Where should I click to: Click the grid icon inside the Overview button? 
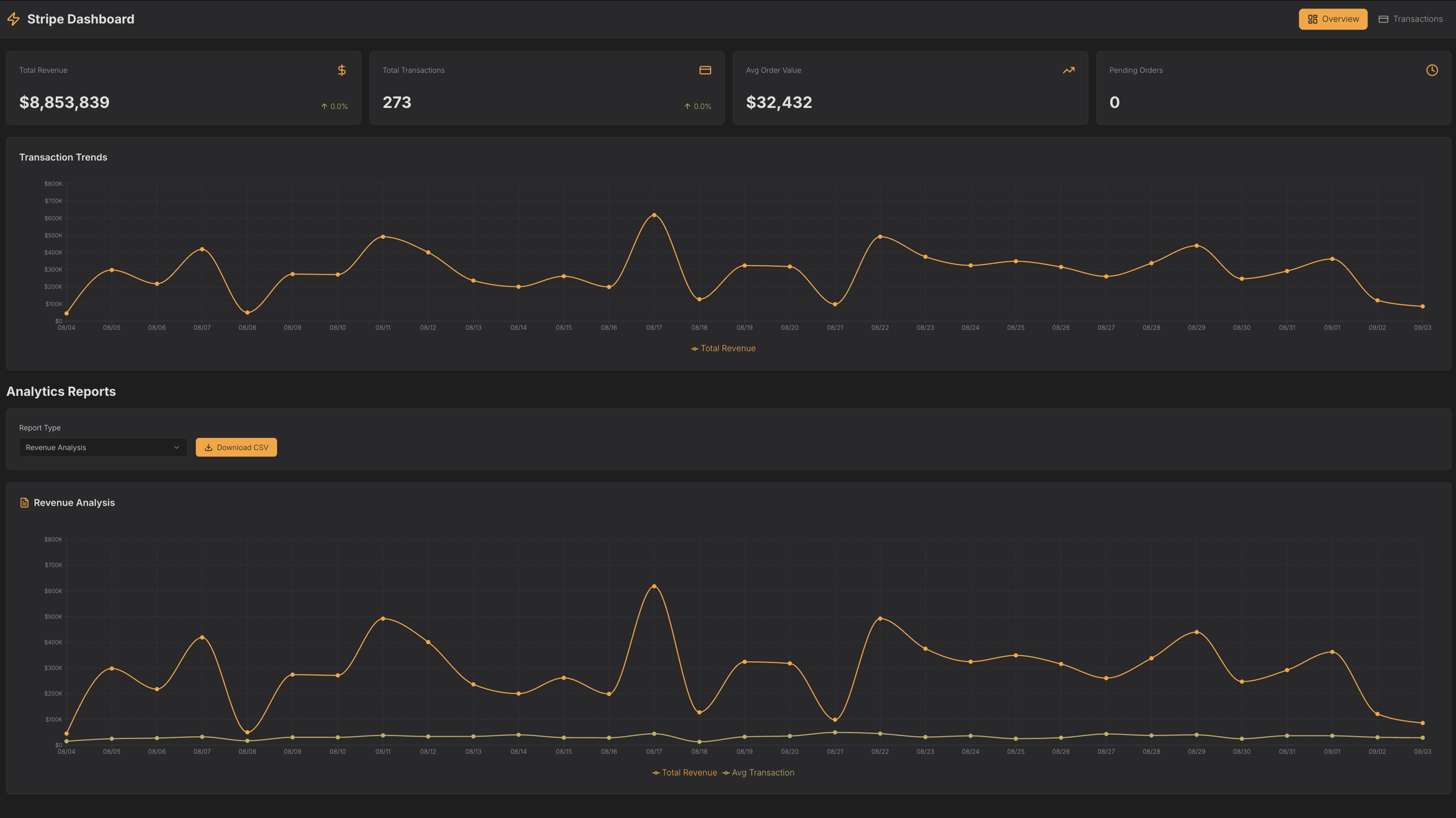click(x=1312, y=19)
